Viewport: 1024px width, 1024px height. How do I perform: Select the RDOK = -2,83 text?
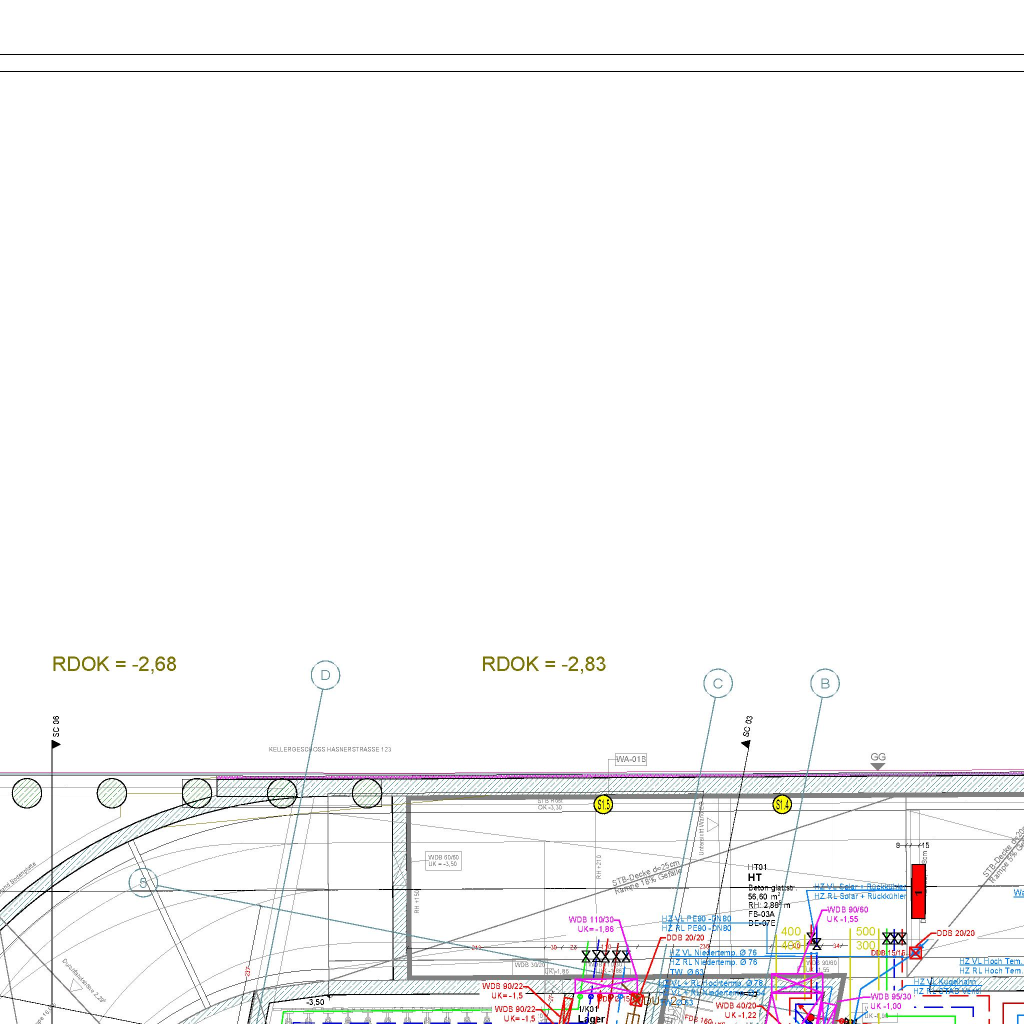[544, 664]
